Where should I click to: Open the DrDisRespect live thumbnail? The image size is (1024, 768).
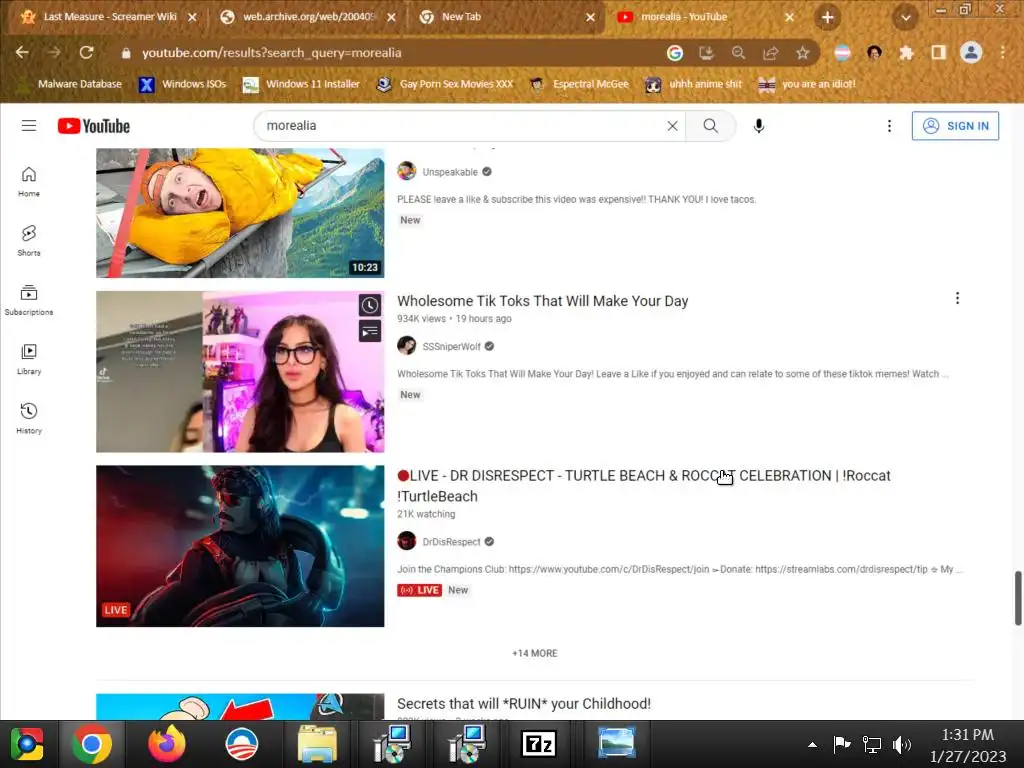click(x=240, y=546)
